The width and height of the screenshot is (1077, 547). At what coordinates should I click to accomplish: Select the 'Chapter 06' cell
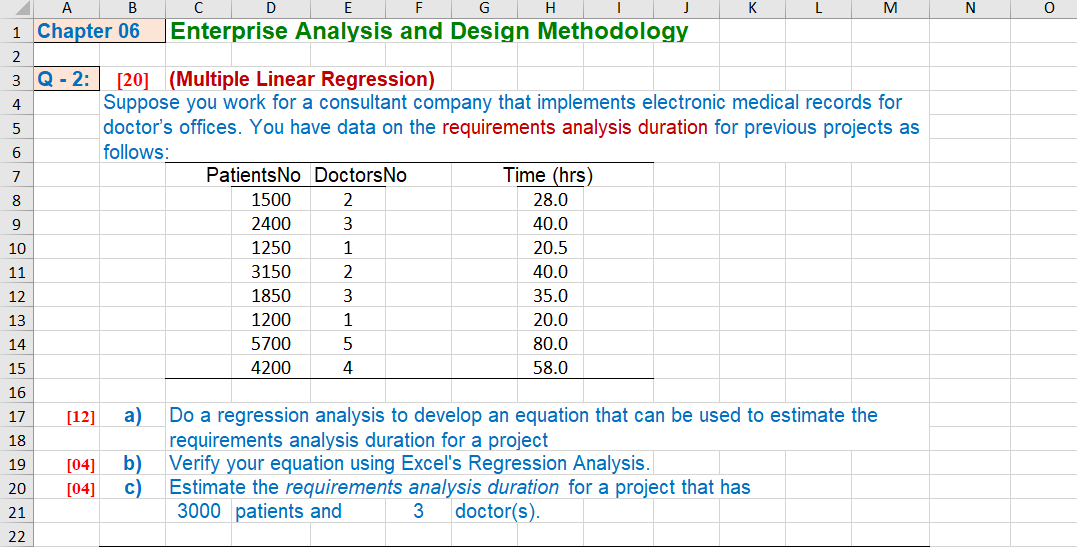tap(99, 31)
